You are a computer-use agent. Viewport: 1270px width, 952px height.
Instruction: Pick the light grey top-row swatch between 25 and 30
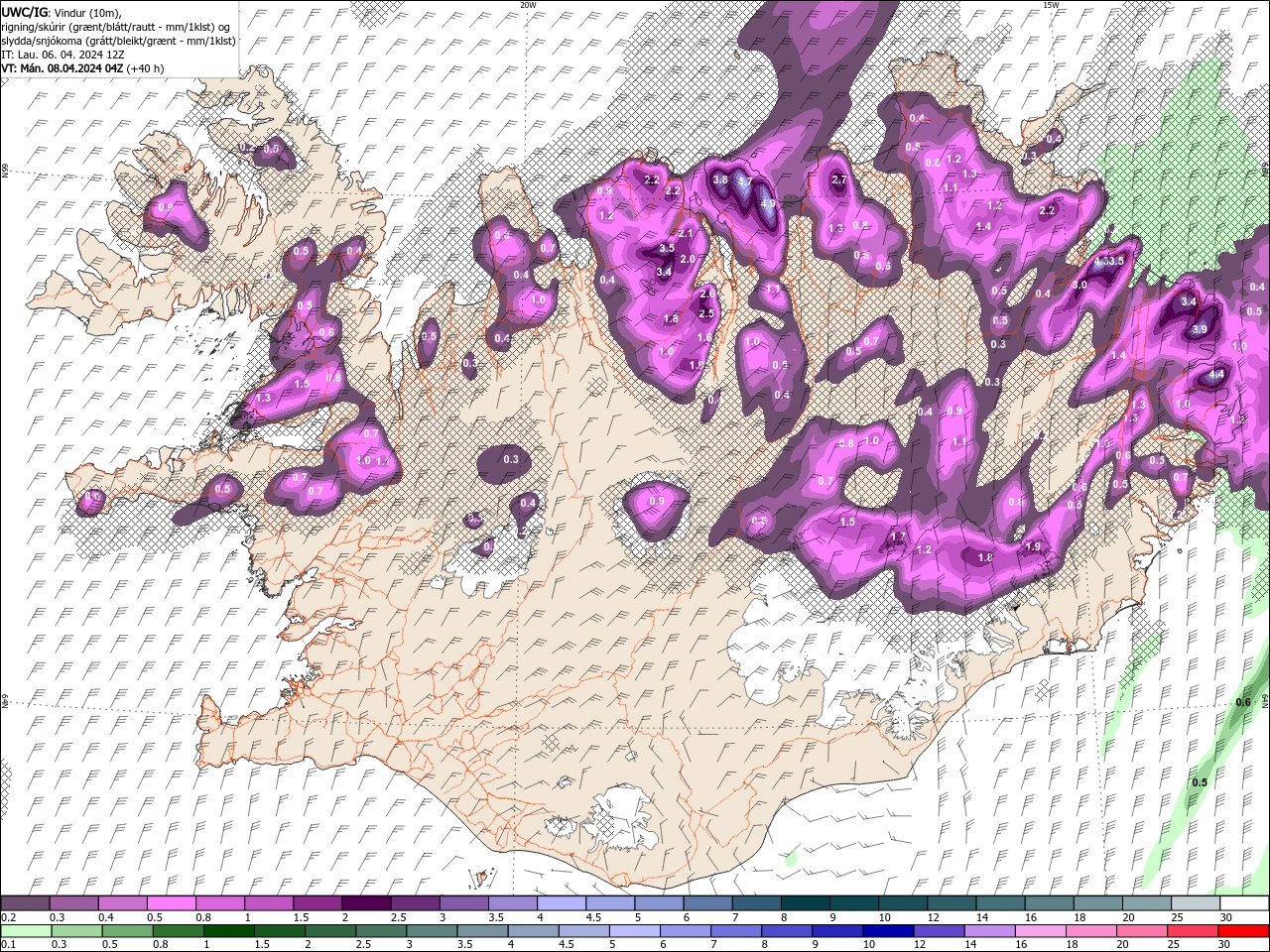pos(1195,903)
